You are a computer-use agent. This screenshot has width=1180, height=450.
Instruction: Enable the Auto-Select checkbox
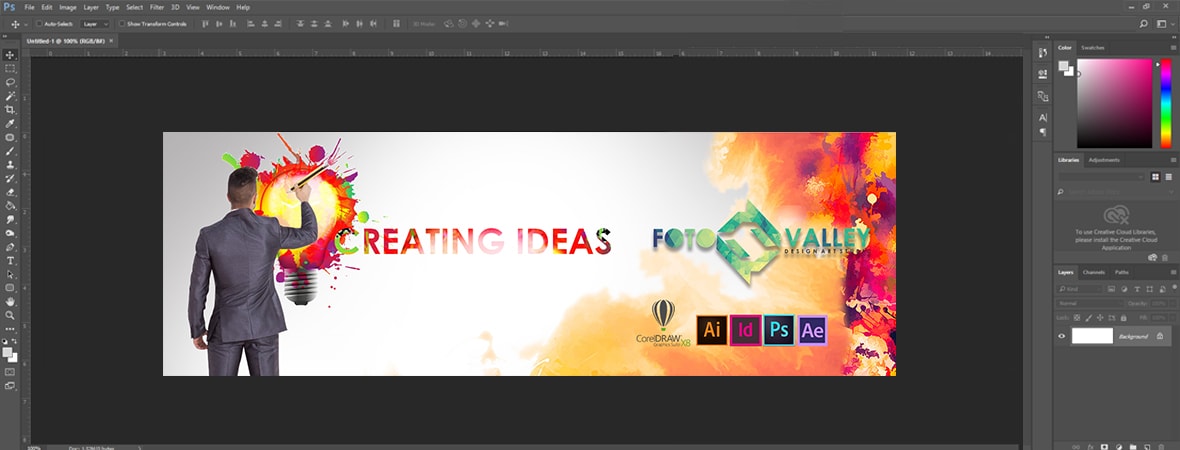(40, 24)
